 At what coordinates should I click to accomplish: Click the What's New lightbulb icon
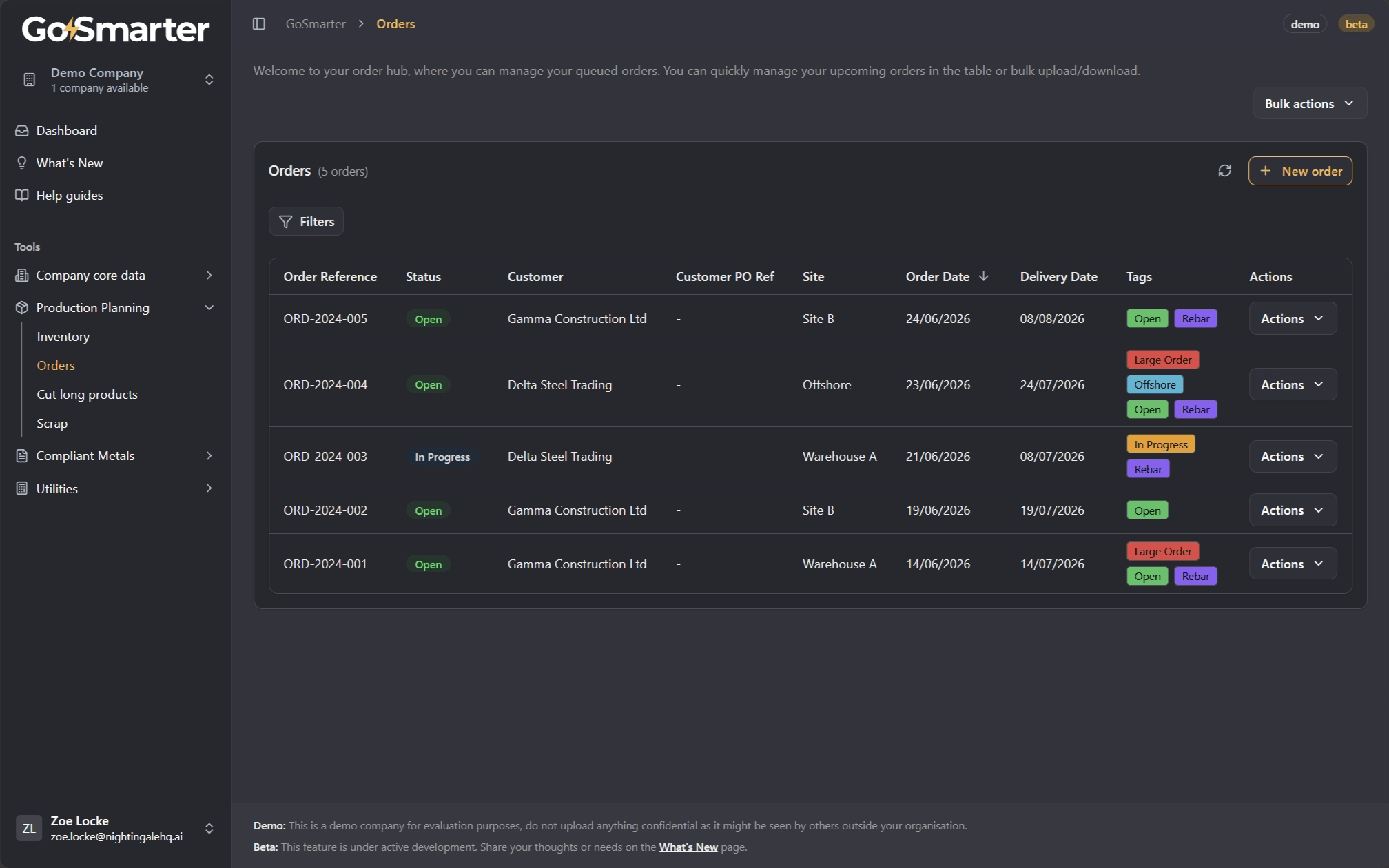(x=22, y=163)
